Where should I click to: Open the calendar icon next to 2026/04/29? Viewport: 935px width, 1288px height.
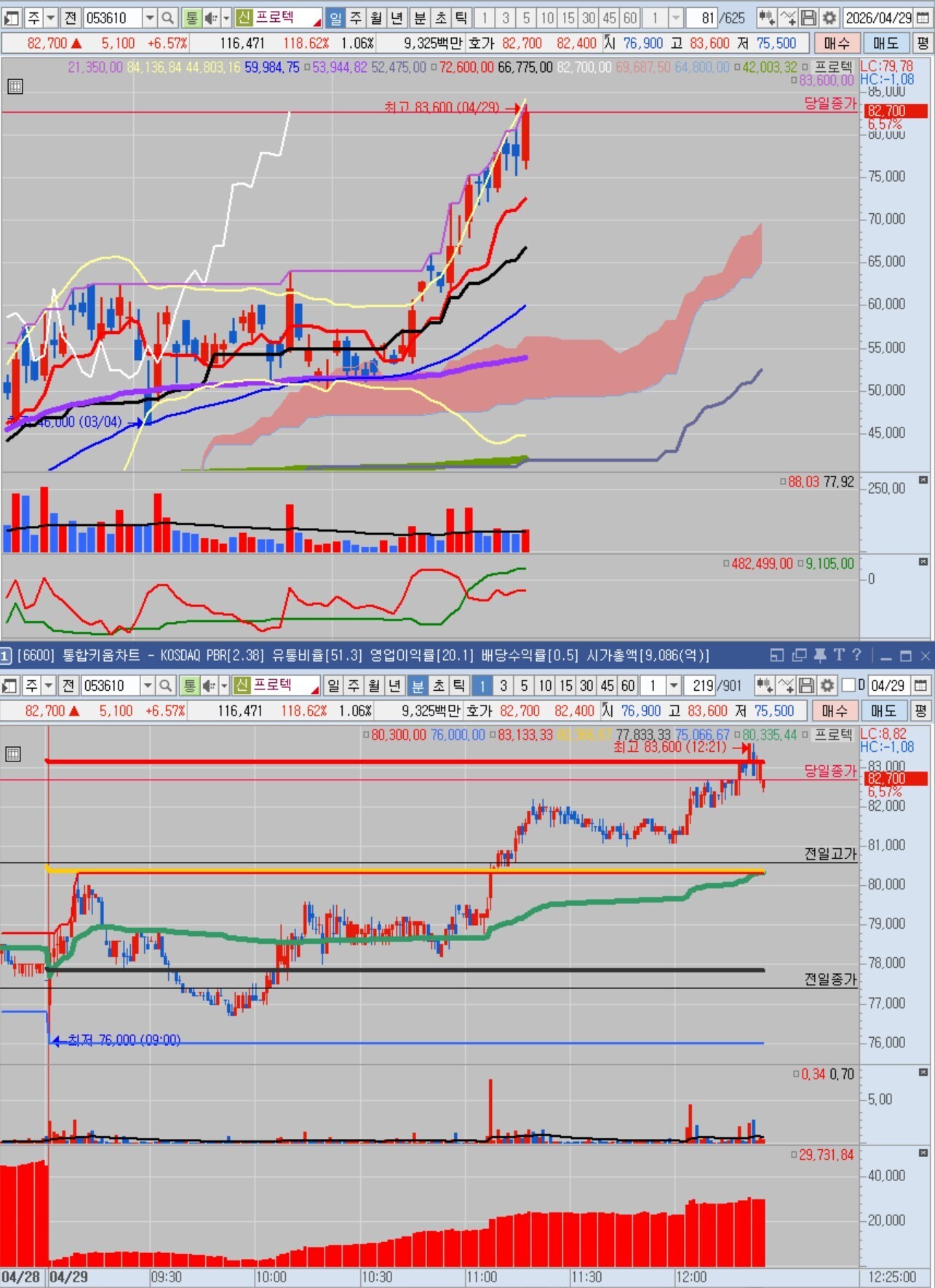923,17
